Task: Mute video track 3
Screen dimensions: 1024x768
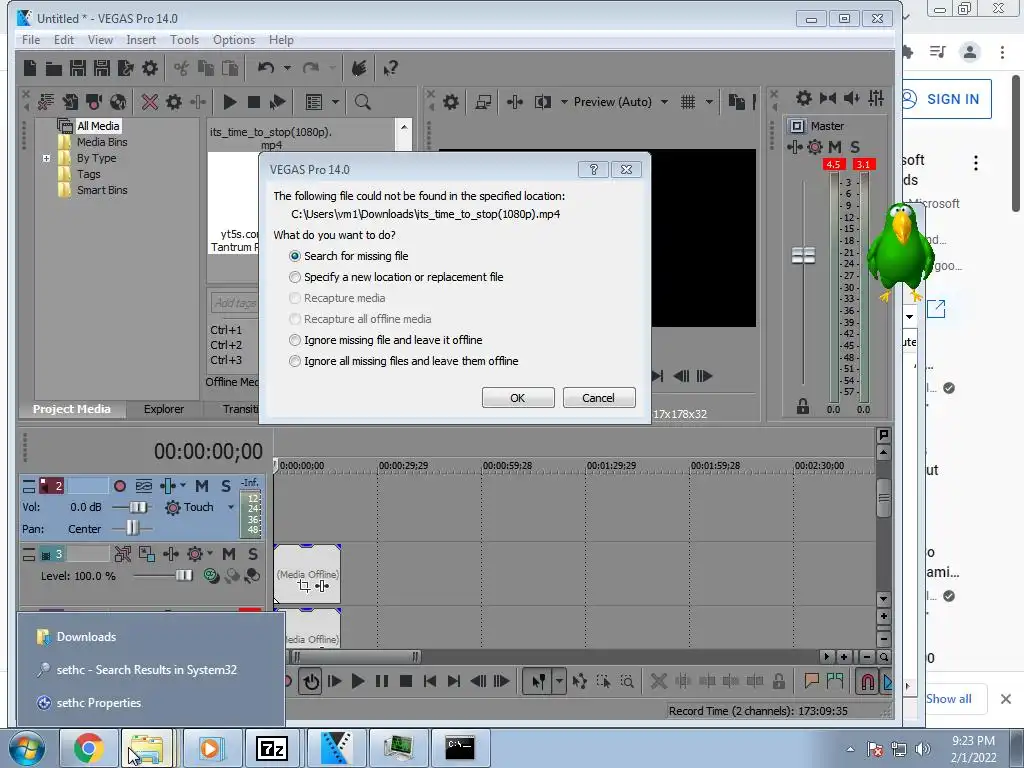Action: coord(229,554)
